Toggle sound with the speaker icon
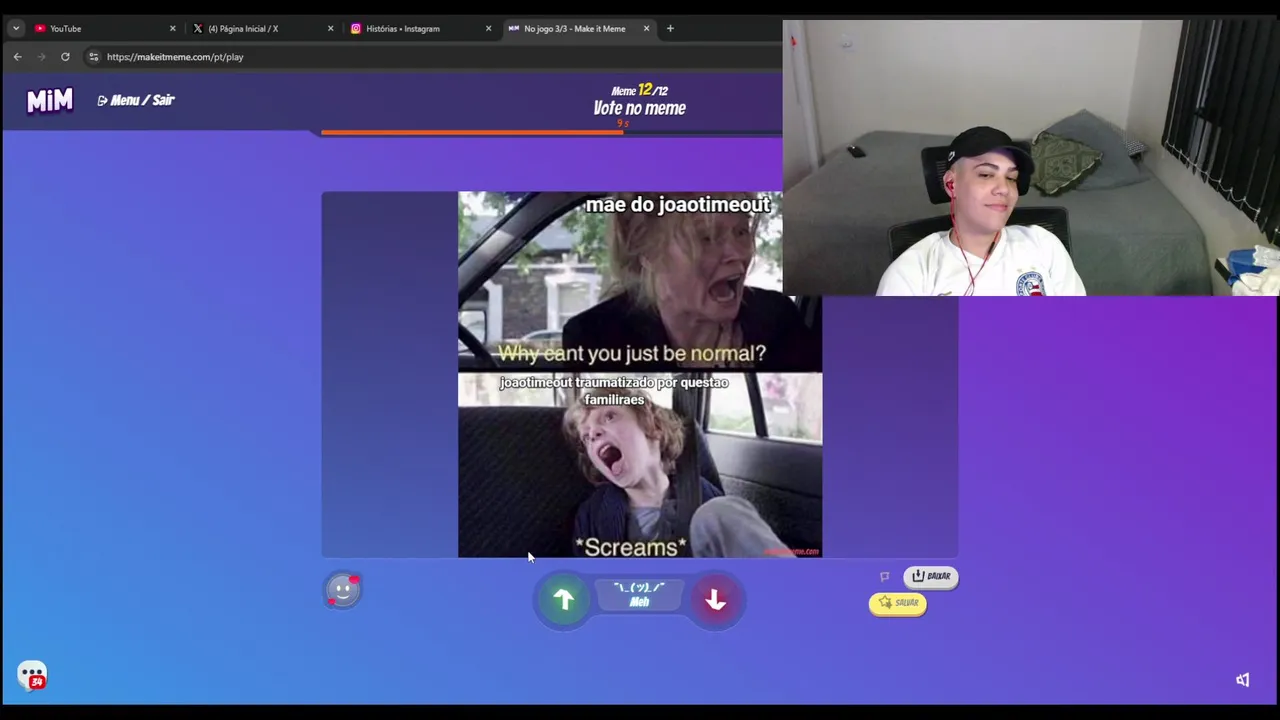Viewport: 1280px width, 720px height. coord(1242,680)
